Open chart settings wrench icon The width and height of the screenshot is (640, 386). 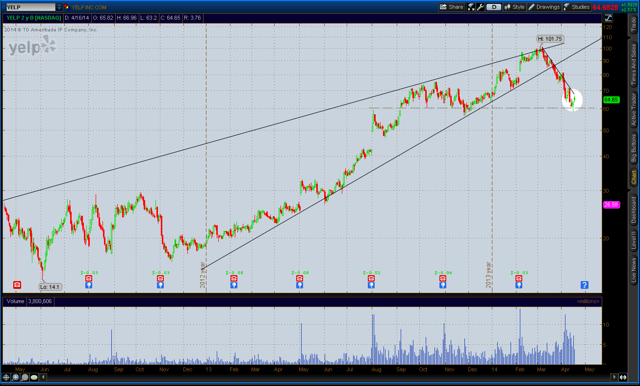[x=480, y=7]
